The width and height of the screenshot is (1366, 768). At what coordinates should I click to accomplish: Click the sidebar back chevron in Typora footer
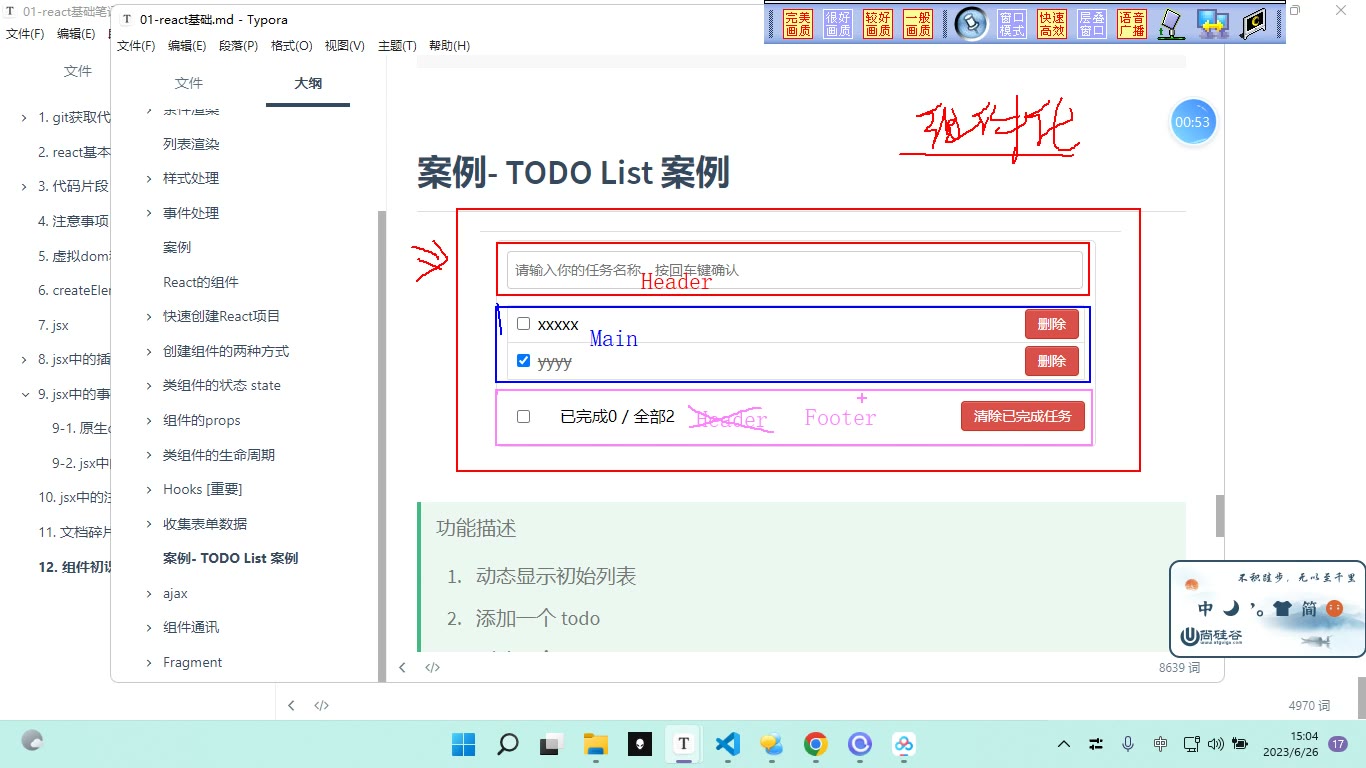[402, 668]
